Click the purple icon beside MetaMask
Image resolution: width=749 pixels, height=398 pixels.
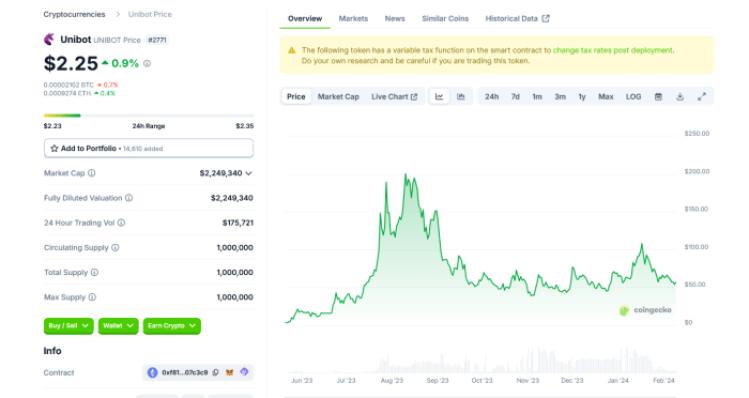pyautogui.click(x=245, y=372)
